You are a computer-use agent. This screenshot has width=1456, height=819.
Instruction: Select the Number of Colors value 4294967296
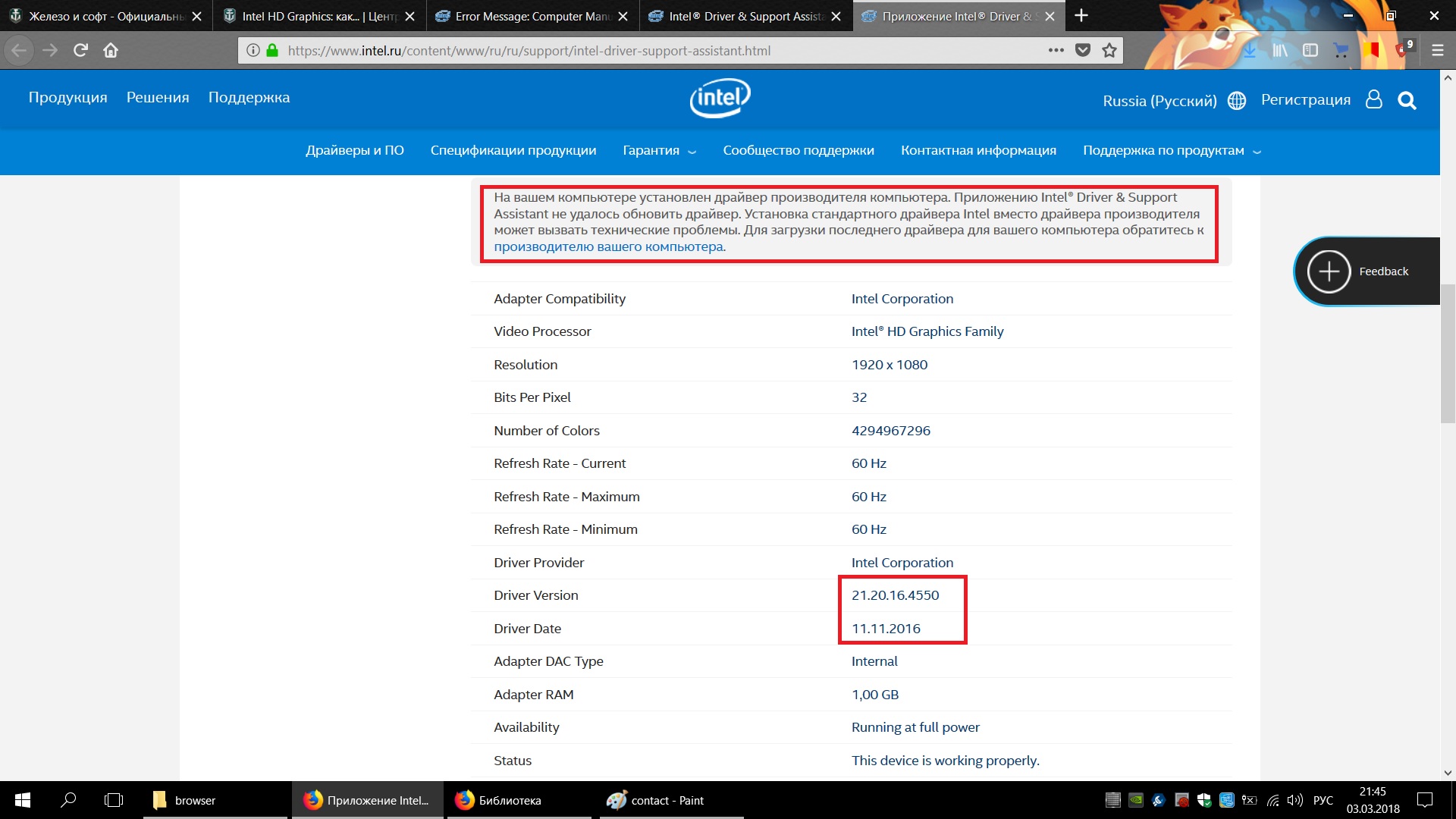click(890, 431)
